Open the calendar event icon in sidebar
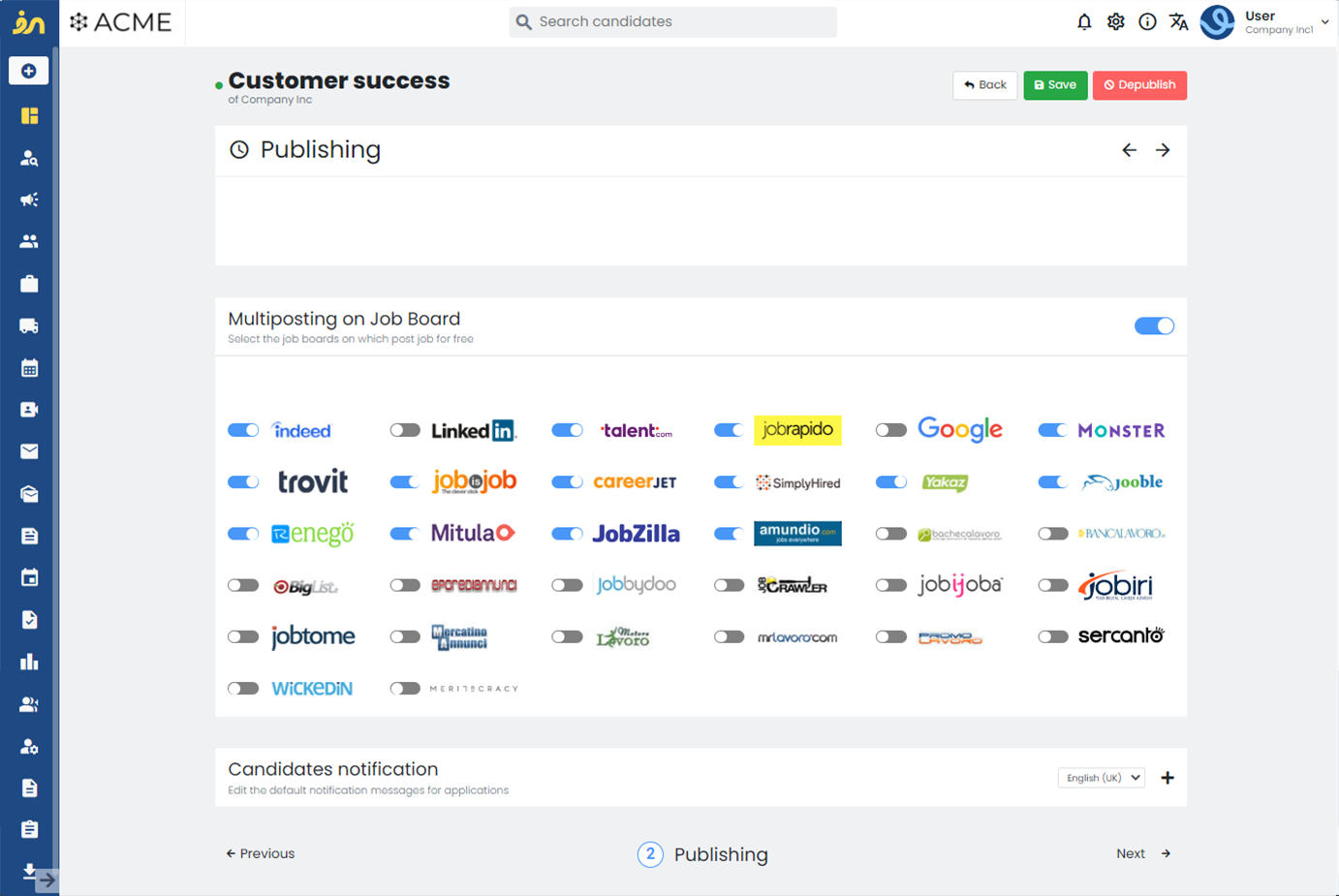Image resolution: width=1339 pixels, height=896 pixels. click(29, 577)
